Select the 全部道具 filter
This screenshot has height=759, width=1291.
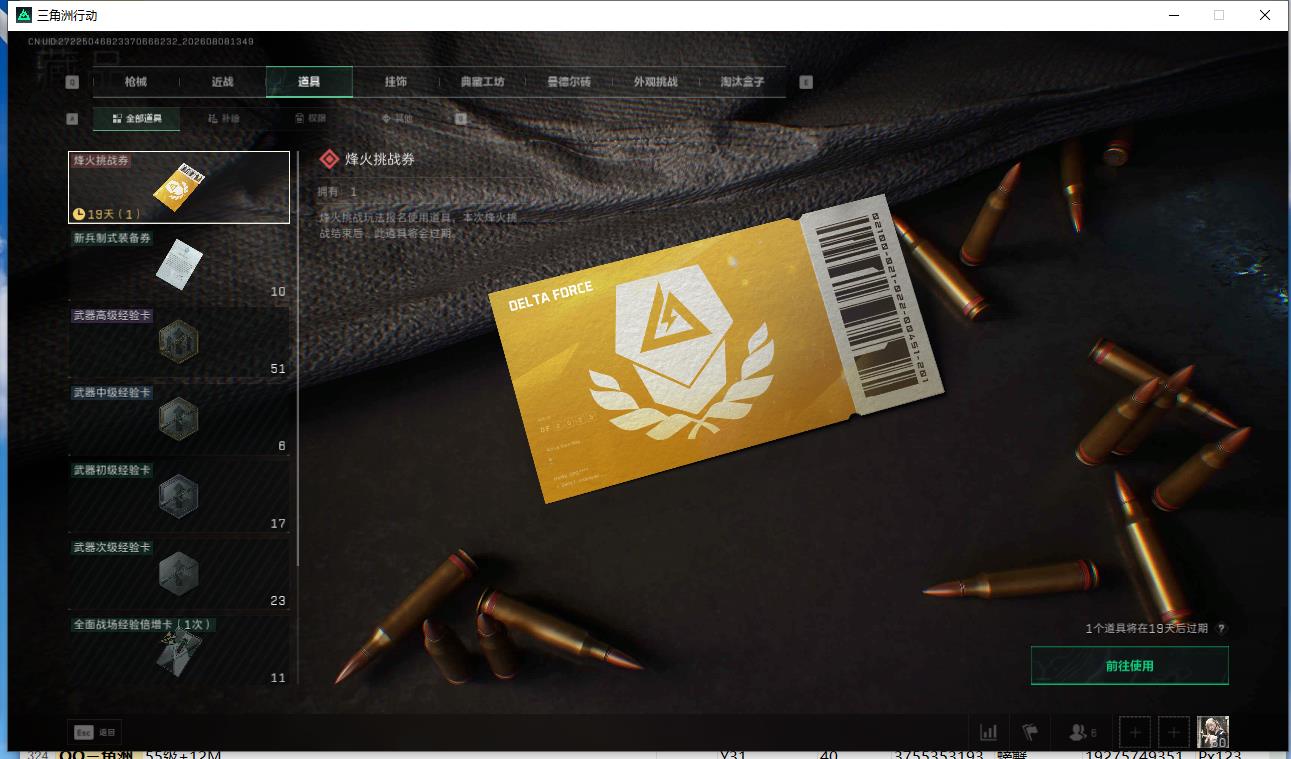(136, 118)
